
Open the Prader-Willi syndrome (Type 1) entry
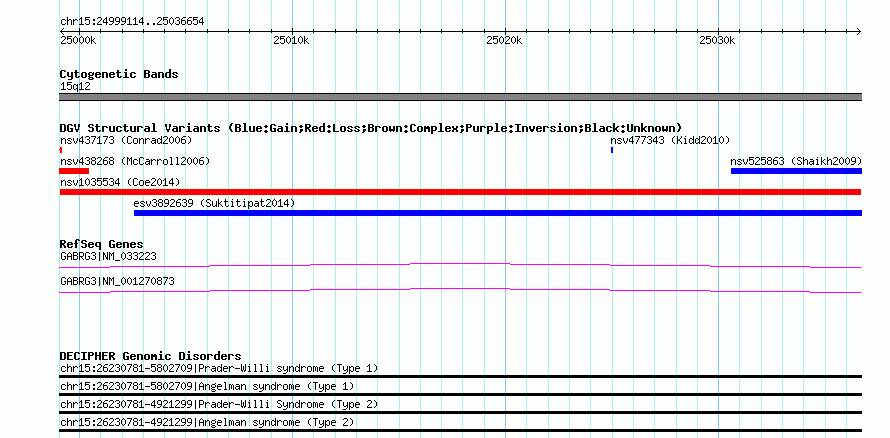coord(219,368)
